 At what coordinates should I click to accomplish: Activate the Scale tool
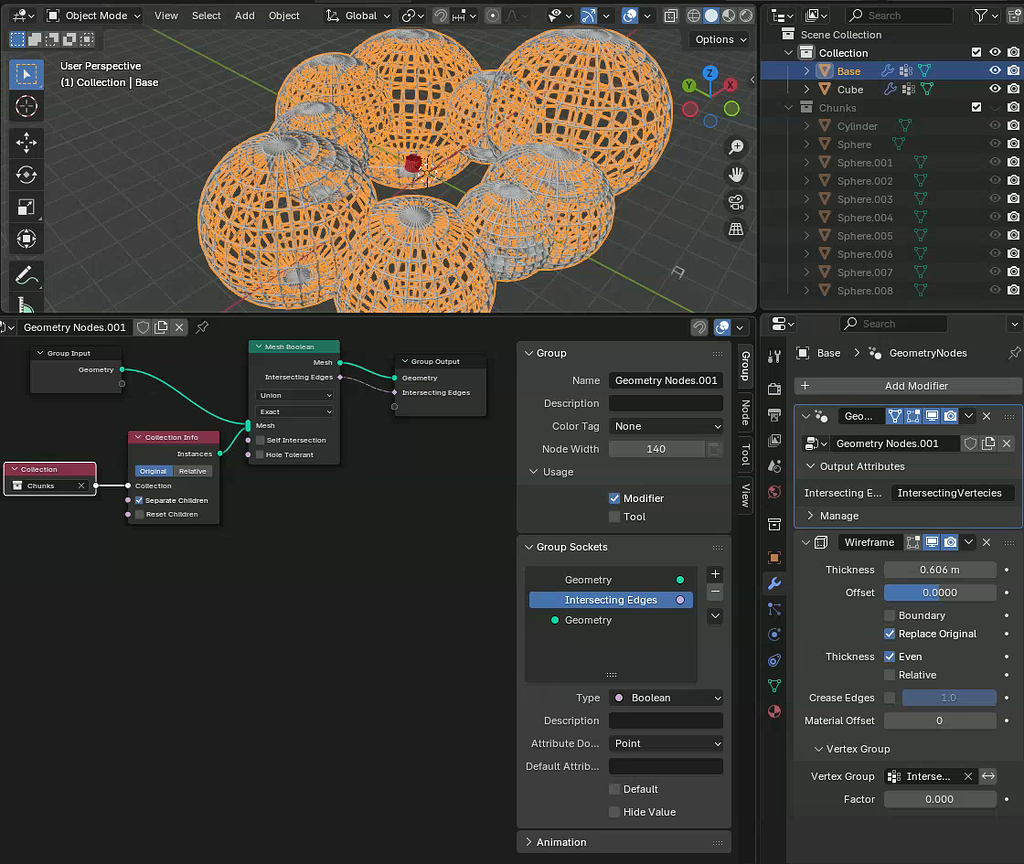pyautogui.click(x=26, y=207)
